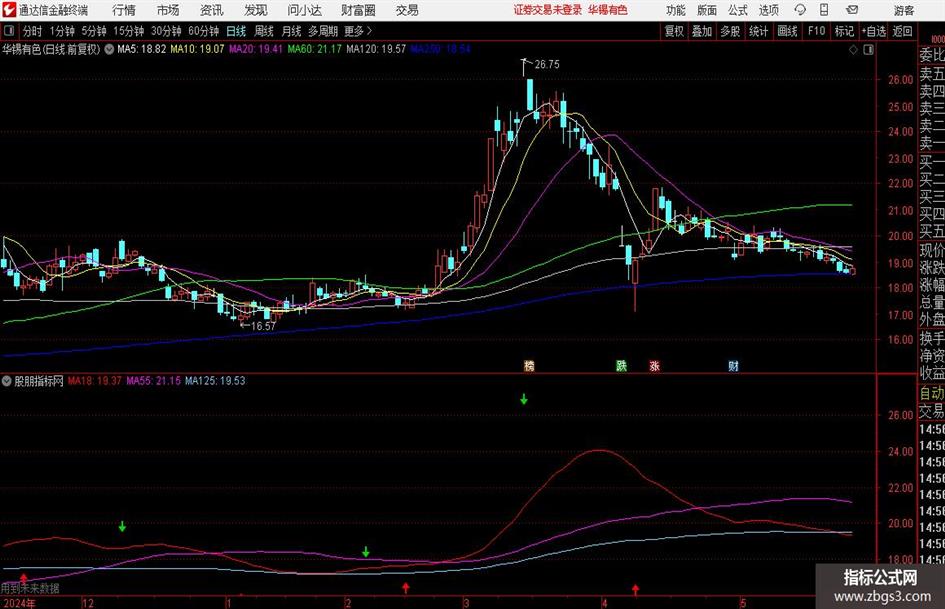Viewport: 945px width, 609px height.
Task: Expand main chart indicator dropdown beside 华锡有色
Action: [109, 49]
